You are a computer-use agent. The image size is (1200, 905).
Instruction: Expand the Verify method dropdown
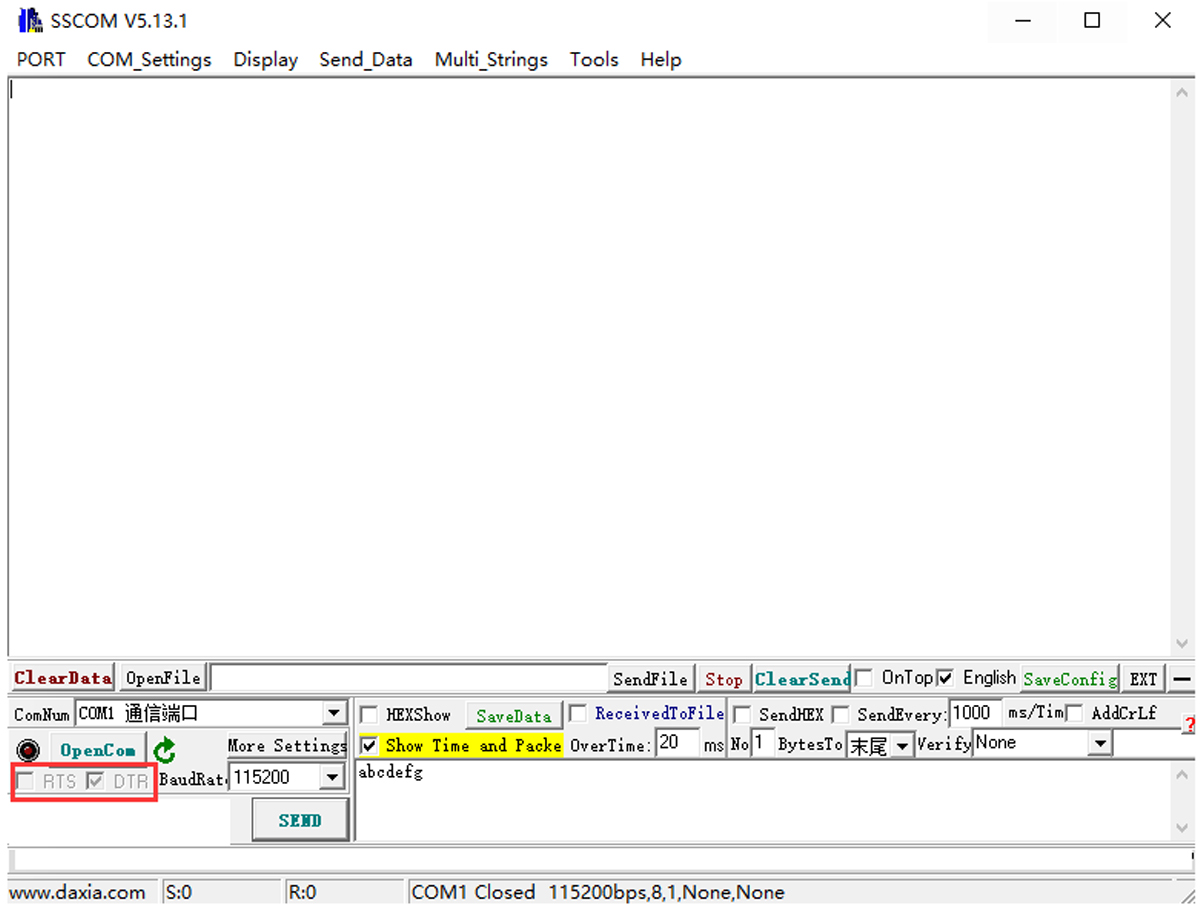1100,744
